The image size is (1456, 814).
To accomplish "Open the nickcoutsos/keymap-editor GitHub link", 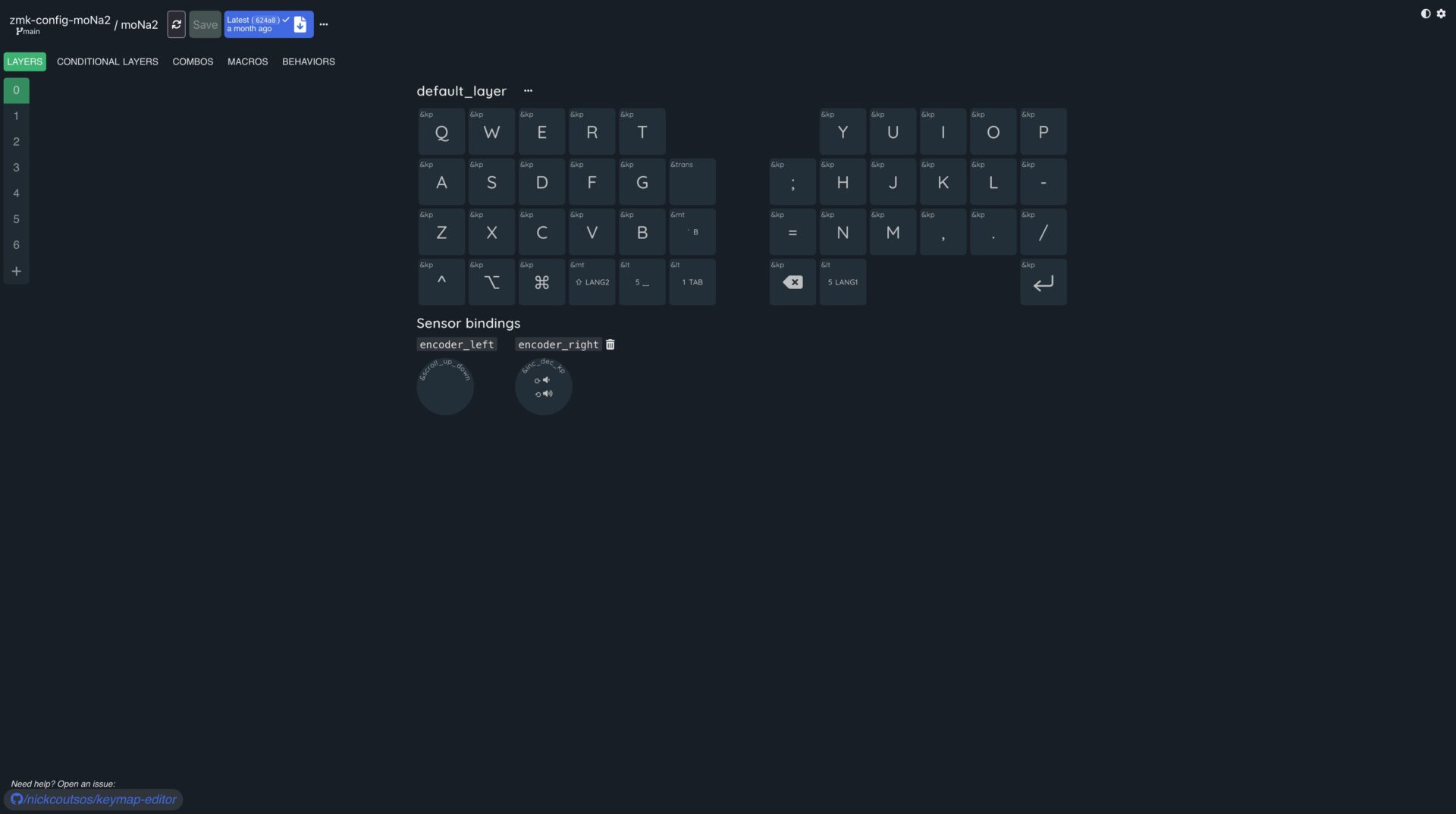I will point(94,799).
